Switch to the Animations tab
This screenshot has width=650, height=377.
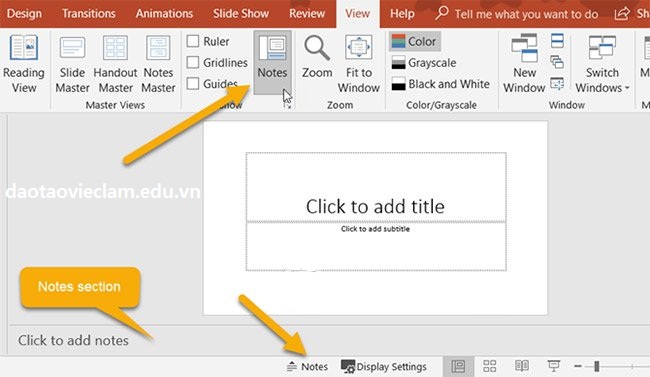[164, 14]
